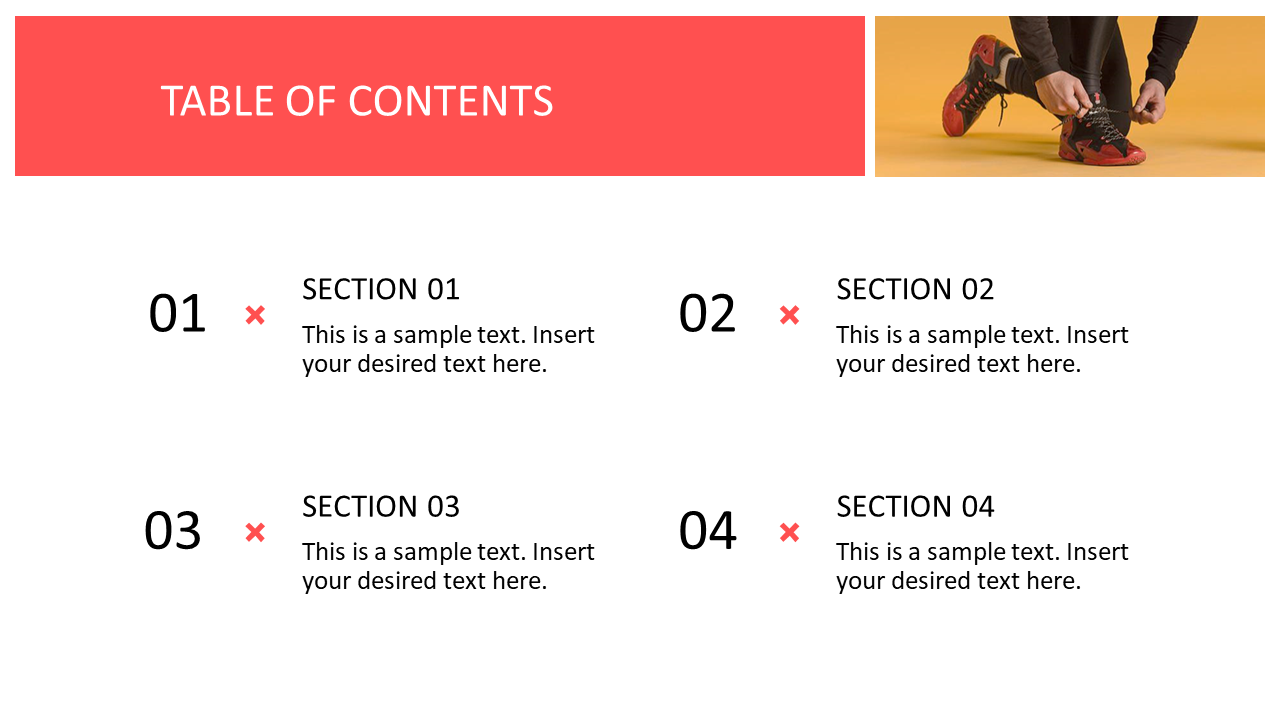Screen dimensions: 1280x720
Task: Click the red X icon beside 02
Action: [x=789, y=315]
